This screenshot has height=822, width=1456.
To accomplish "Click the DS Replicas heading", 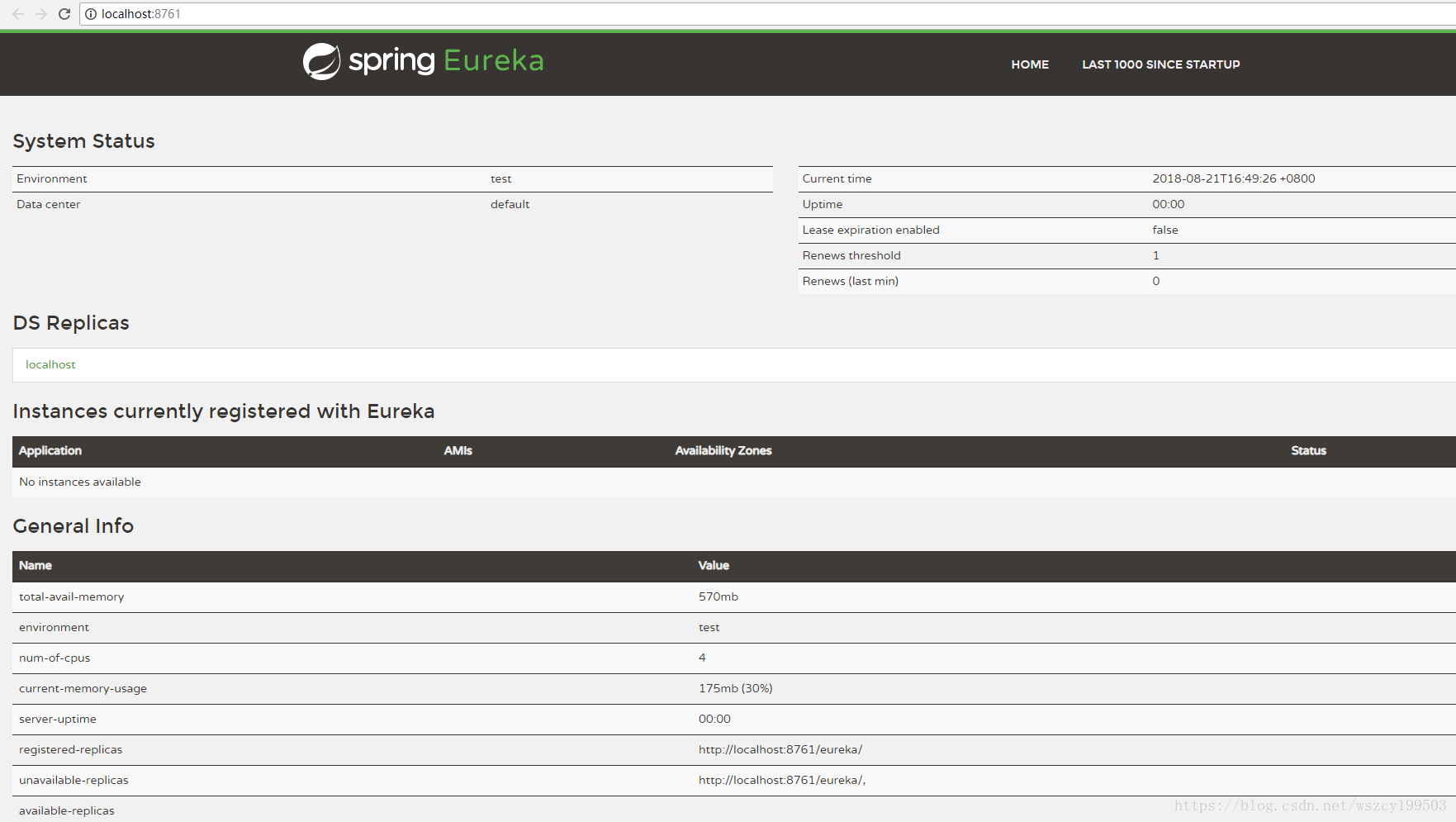I will (71, 323).
